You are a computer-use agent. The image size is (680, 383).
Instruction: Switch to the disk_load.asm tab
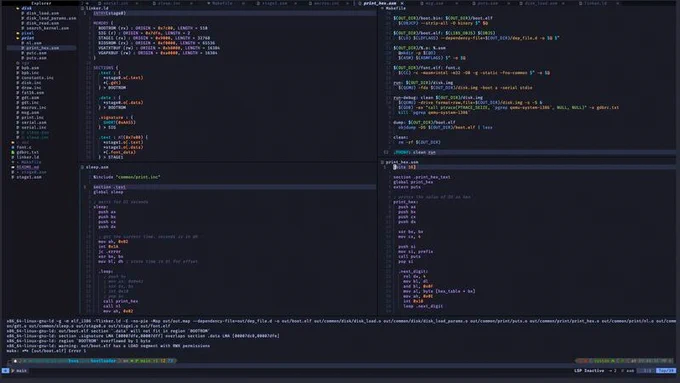click(x=540, y=3)
